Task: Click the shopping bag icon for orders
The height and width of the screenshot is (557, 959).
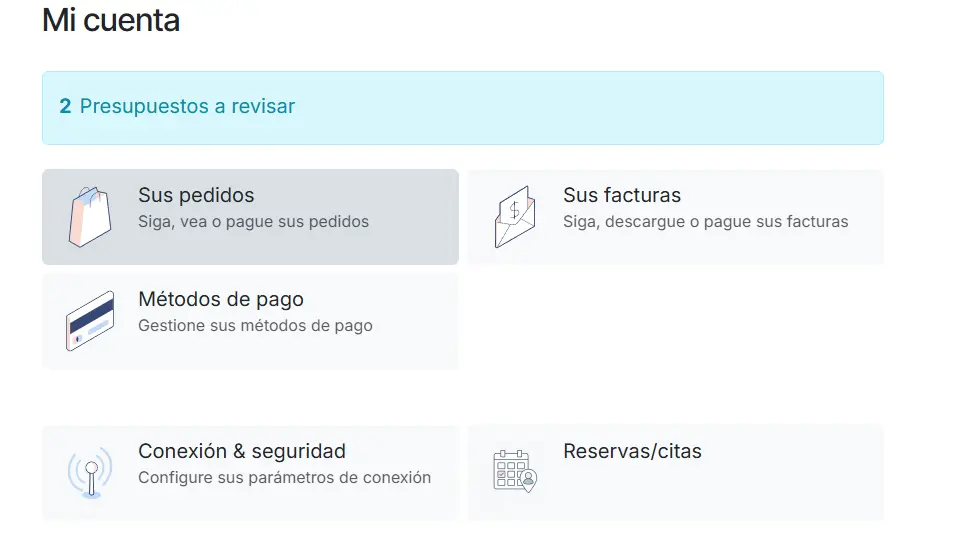Action: (x=90, y=217)
